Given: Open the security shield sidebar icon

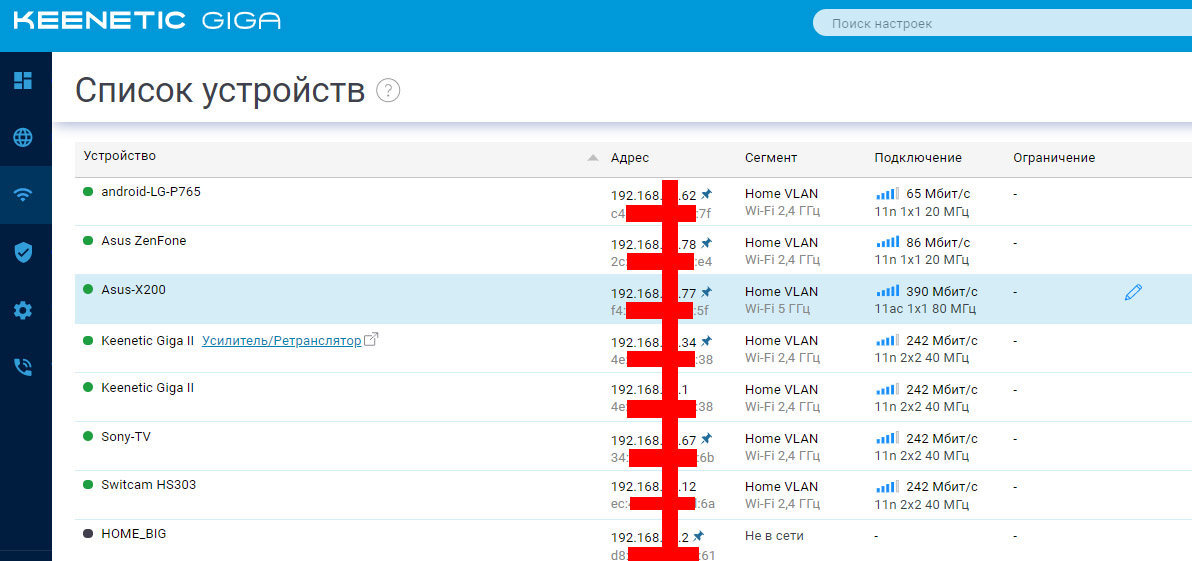Looking at the screenshot, I should (x=24, y=252).
